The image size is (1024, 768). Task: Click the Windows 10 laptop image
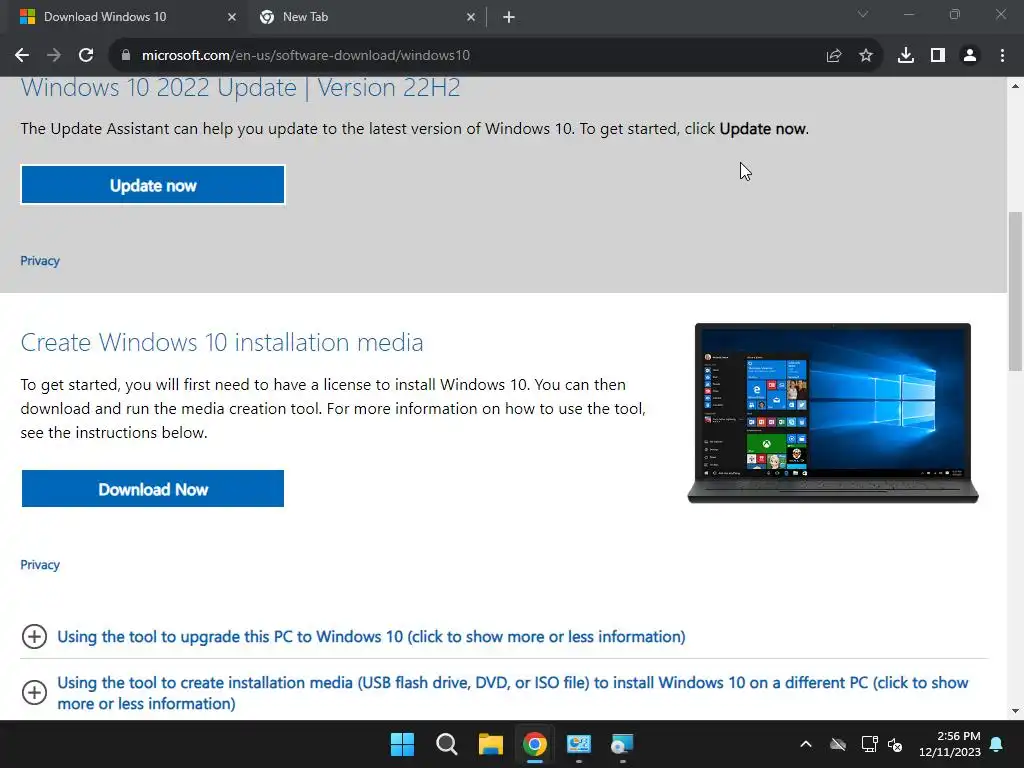point(833,413)
